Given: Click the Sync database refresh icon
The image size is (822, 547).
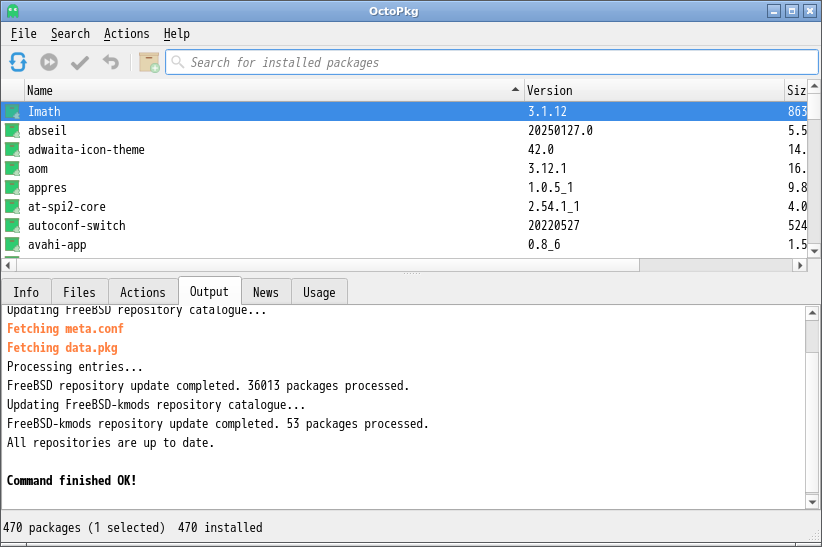Looking at the screenshot, I should 18,62.
